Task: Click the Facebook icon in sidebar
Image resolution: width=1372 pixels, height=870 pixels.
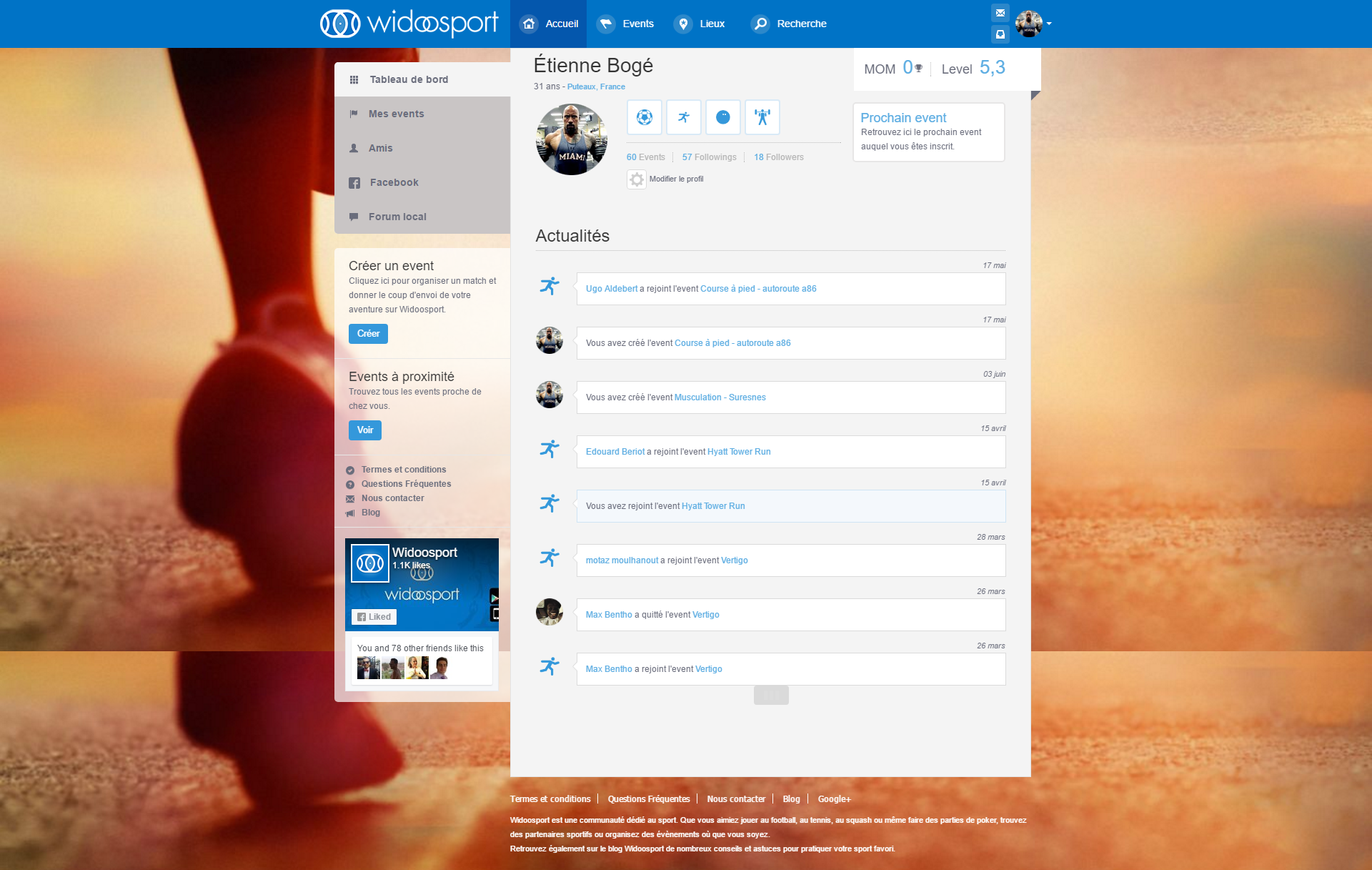Action: click(354, 183)
